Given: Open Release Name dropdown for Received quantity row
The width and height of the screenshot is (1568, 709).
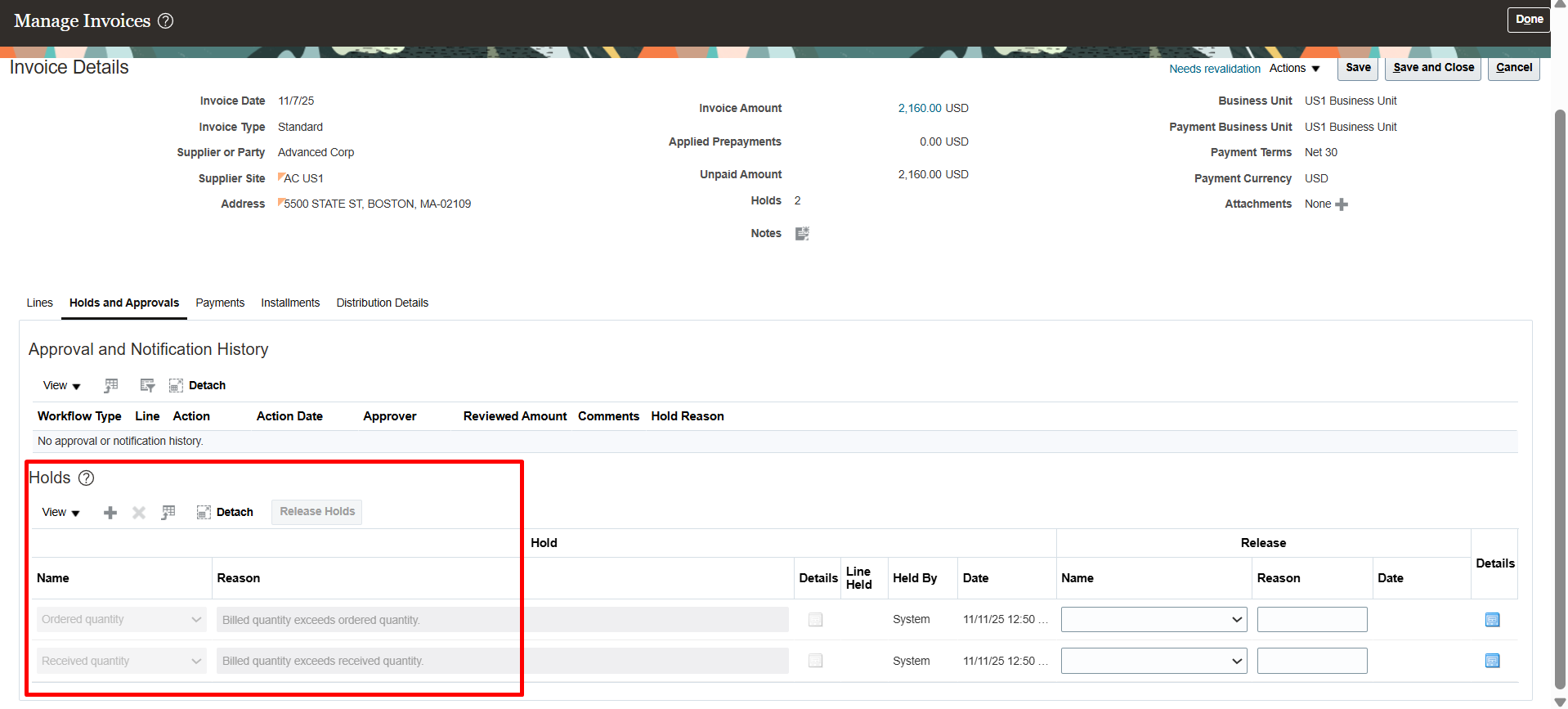Looking at the screenshot, I should point(1154,661).
